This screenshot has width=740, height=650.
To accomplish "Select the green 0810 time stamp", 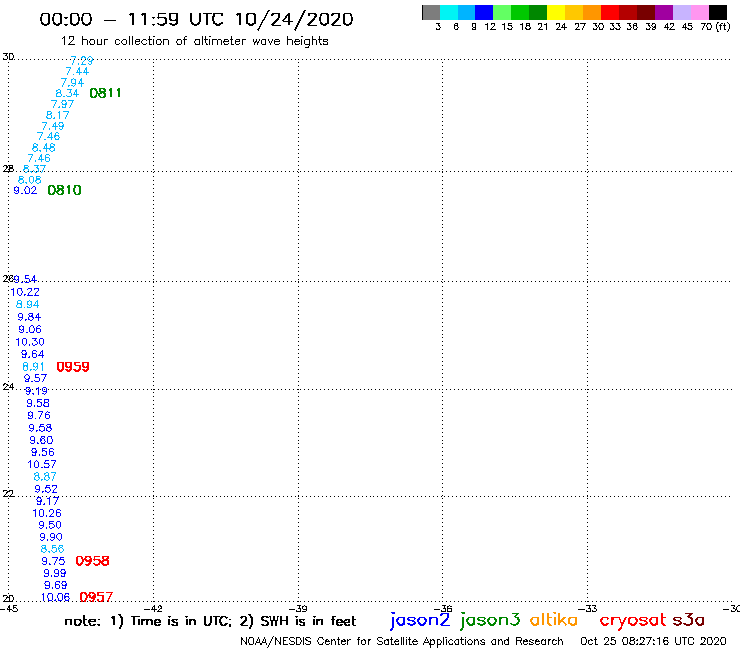I will click(65, 190).
